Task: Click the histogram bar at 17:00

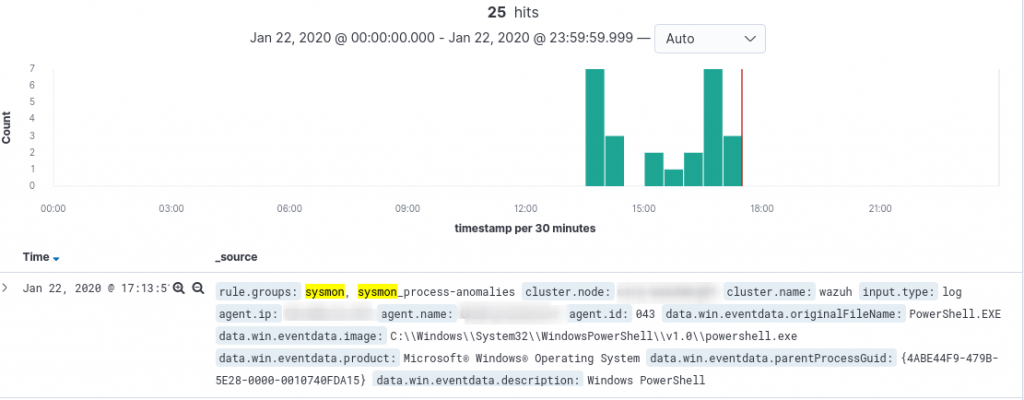Action: point(732,161)
